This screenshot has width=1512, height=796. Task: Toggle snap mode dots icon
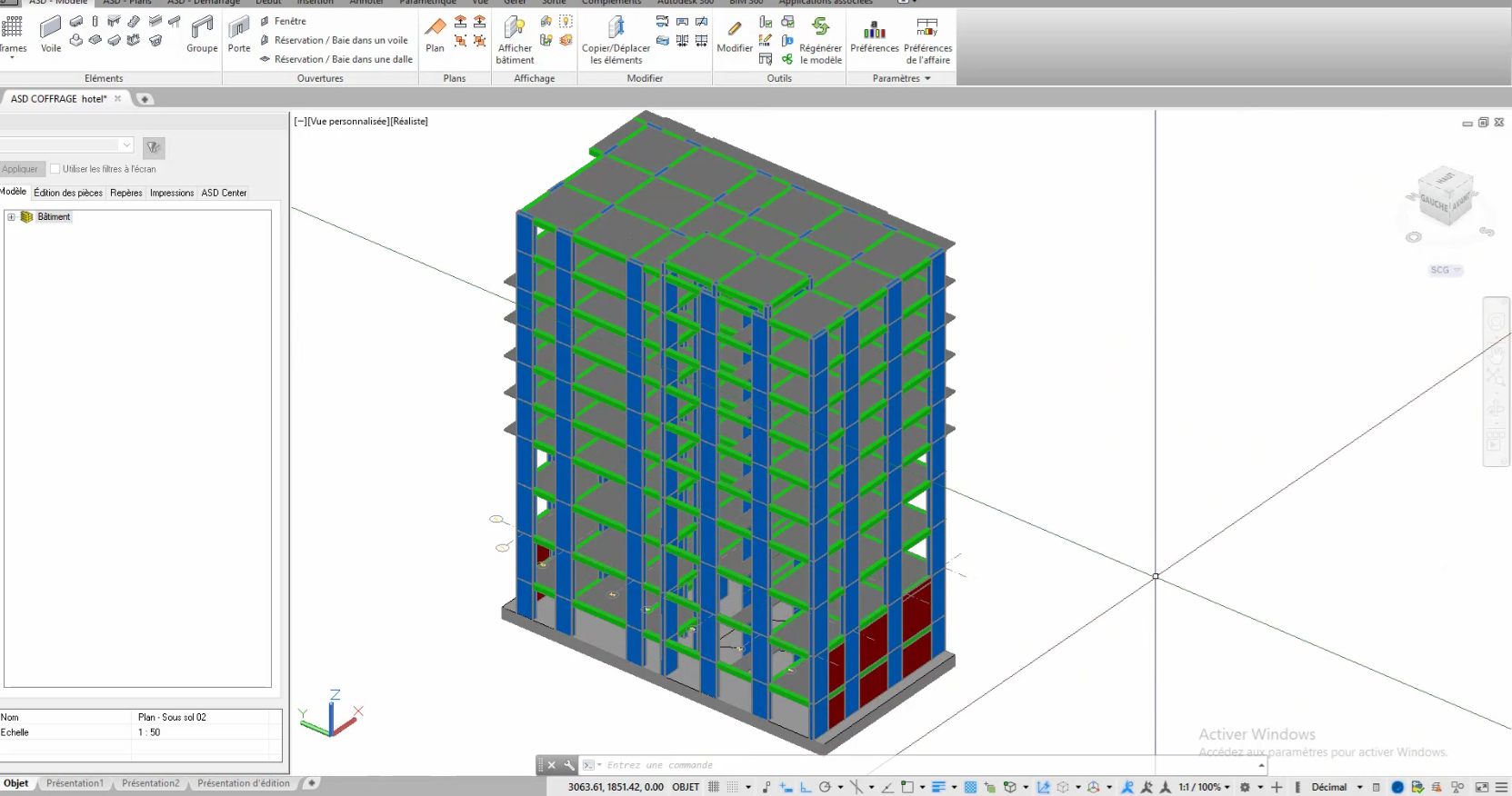coord(733,787)
